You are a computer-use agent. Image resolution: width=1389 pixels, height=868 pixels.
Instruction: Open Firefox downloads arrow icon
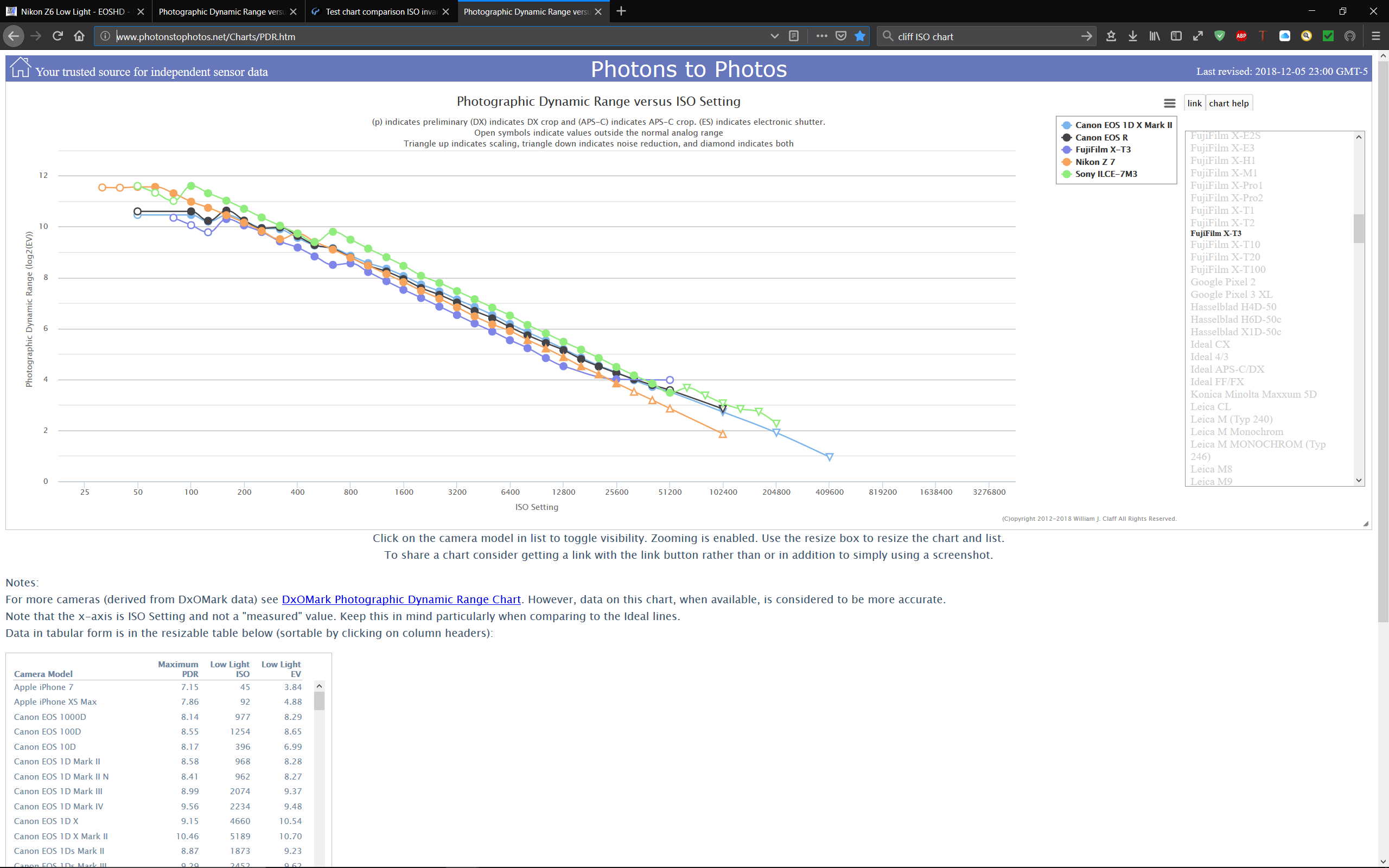coord(1132,36)
